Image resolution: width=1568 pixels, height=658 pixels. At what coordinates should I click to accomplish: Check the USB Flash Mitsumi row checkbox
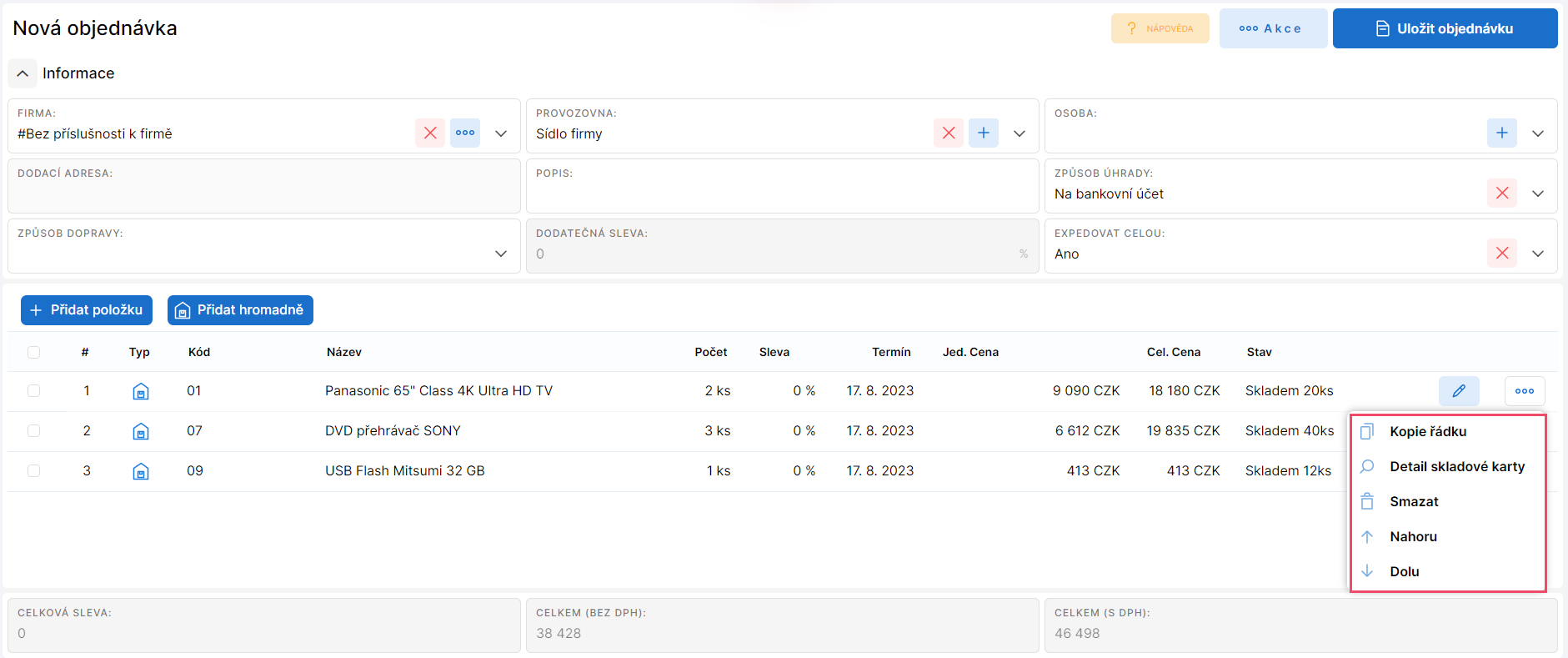[x=33, y=470]
